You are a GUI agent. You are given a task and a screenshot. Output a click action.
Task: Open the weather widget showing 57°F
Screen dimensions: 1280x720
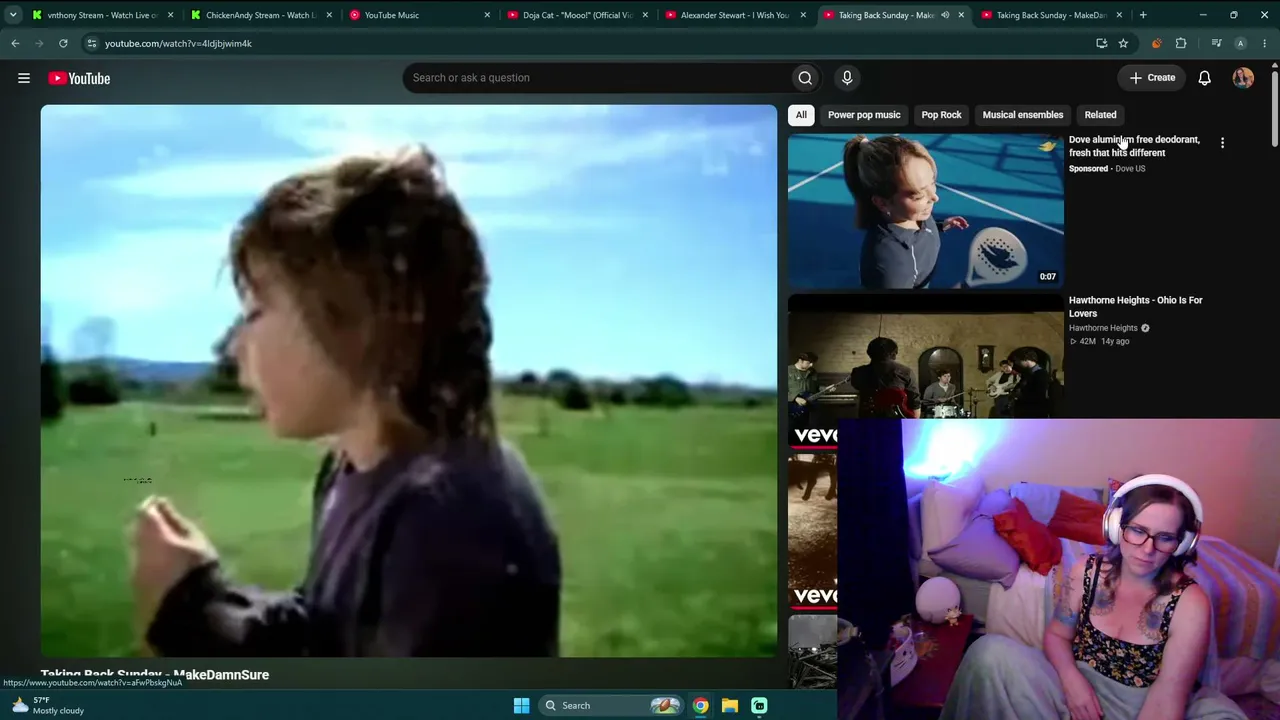48,705
